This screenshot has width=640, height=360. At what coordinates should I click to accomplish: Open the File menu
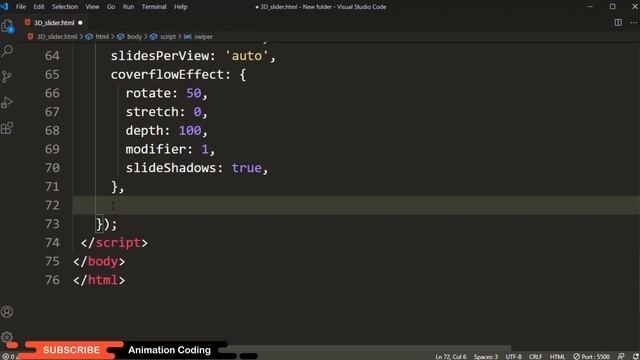(x=21, y=7)
